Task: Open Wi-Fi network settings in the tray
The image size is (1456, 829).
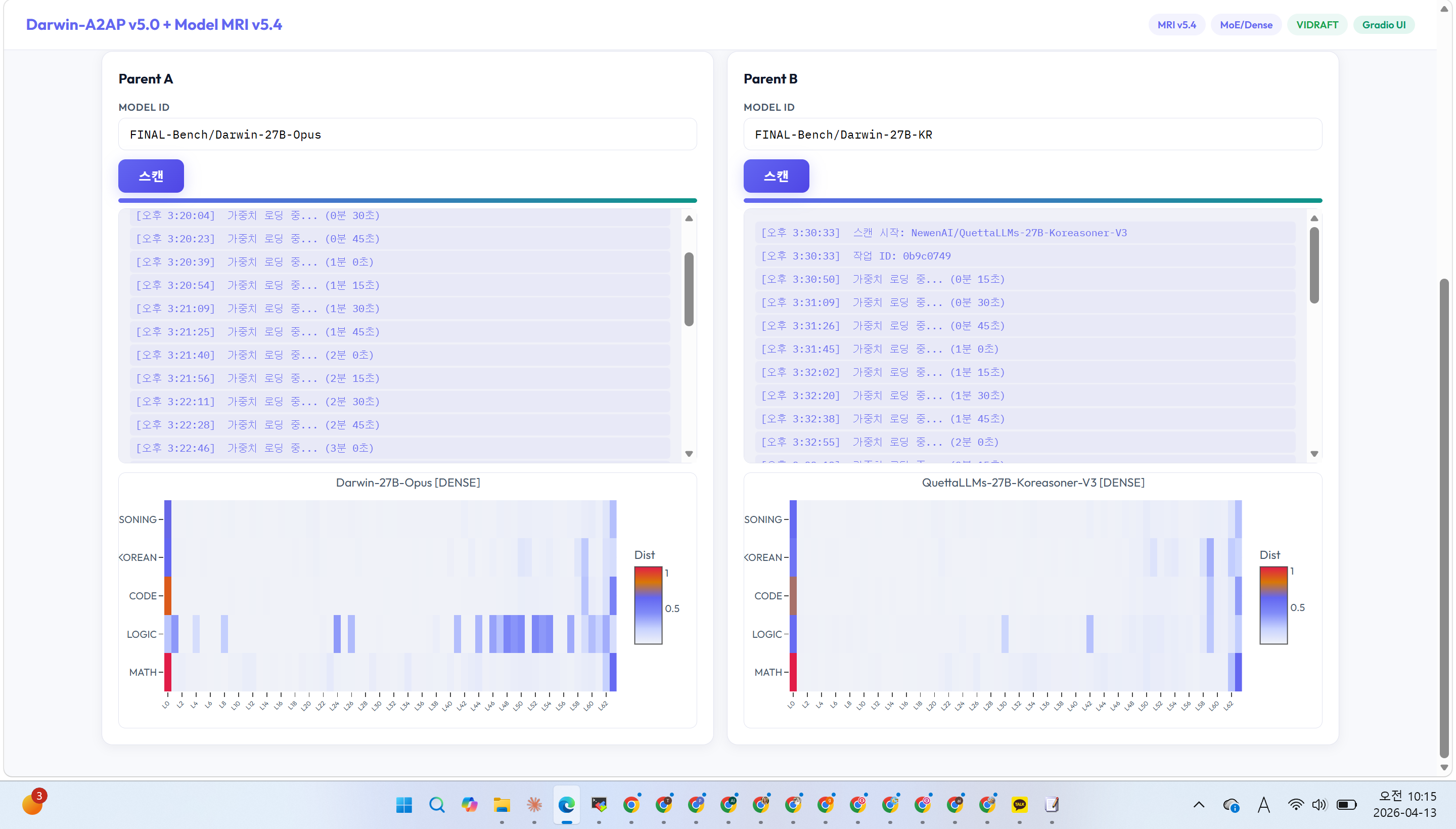Action: [x=1296, y=805]
